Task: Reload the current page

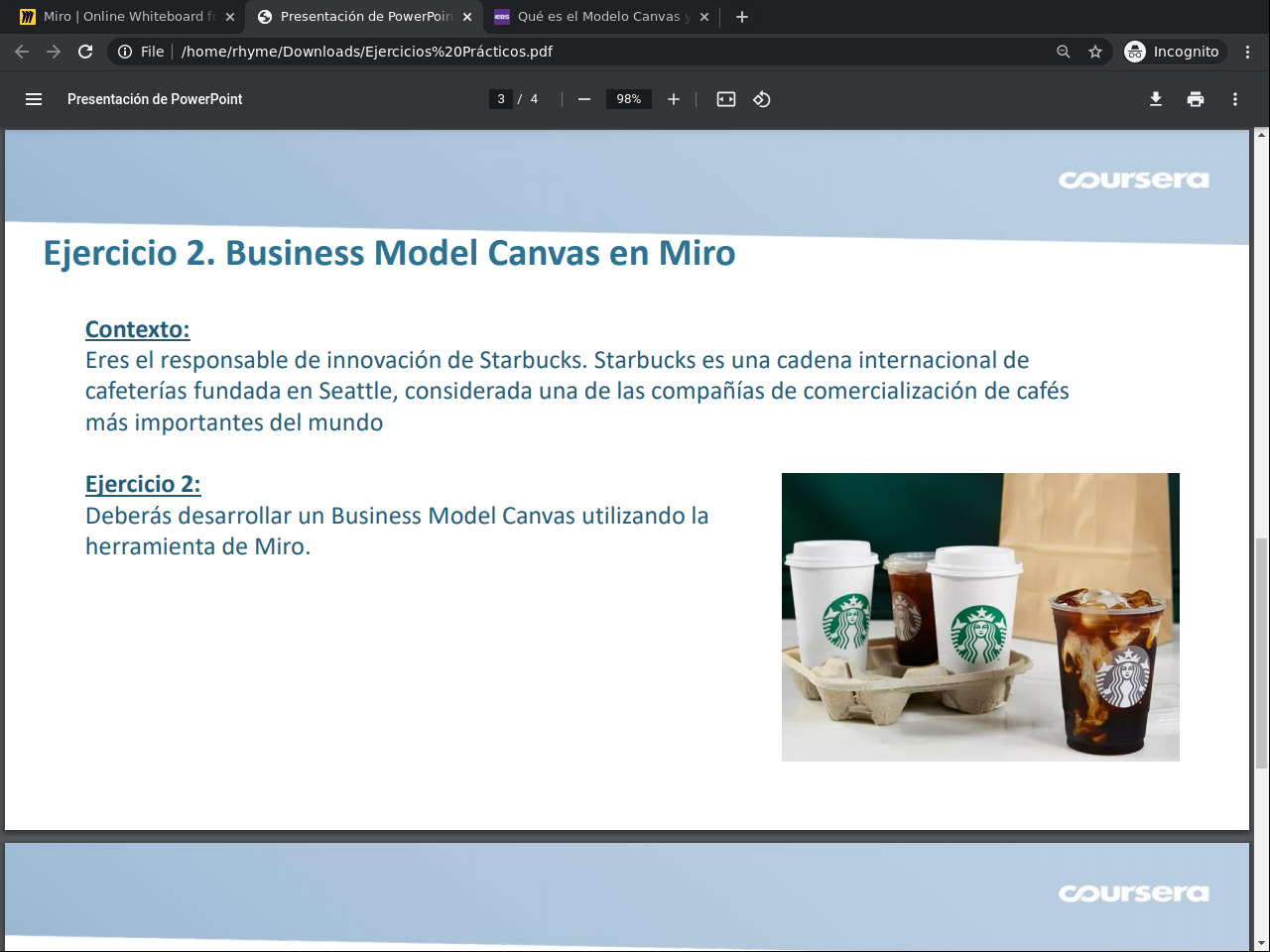Action: (85, 52)
